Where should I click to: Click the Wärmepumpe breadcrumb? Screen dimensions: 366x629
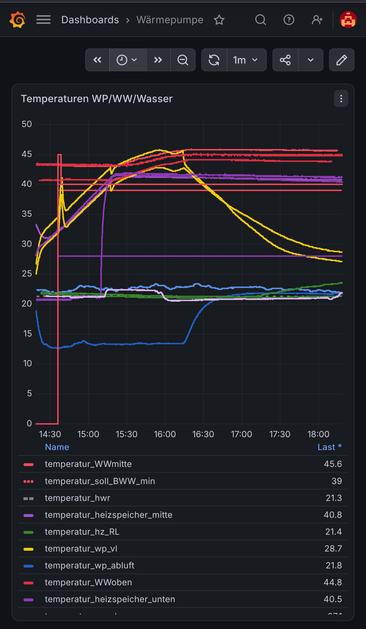[x=170, y=20]
